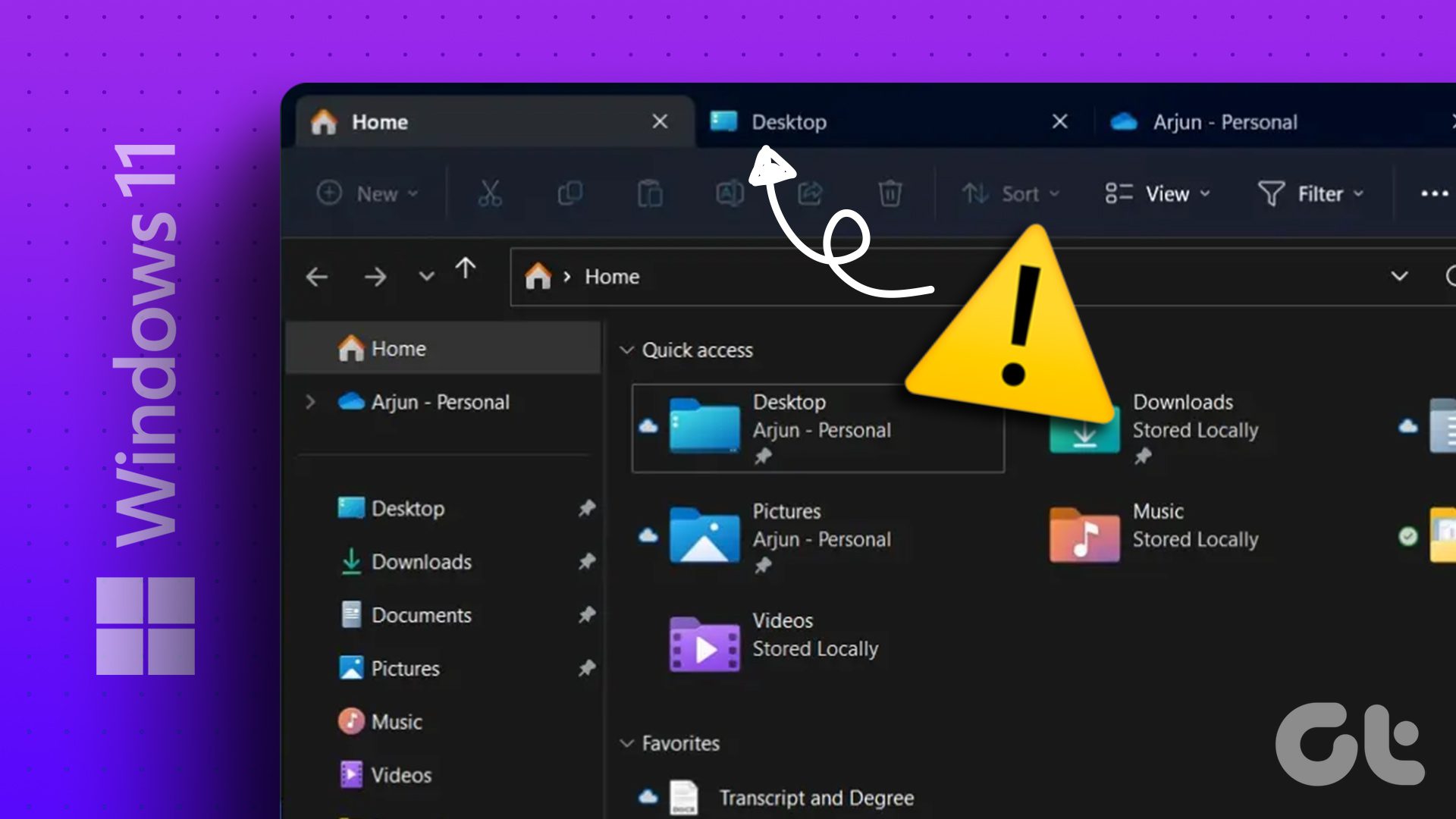1456x819 pixels.
Task: Click the Share icon
Action: pos(809,193)
